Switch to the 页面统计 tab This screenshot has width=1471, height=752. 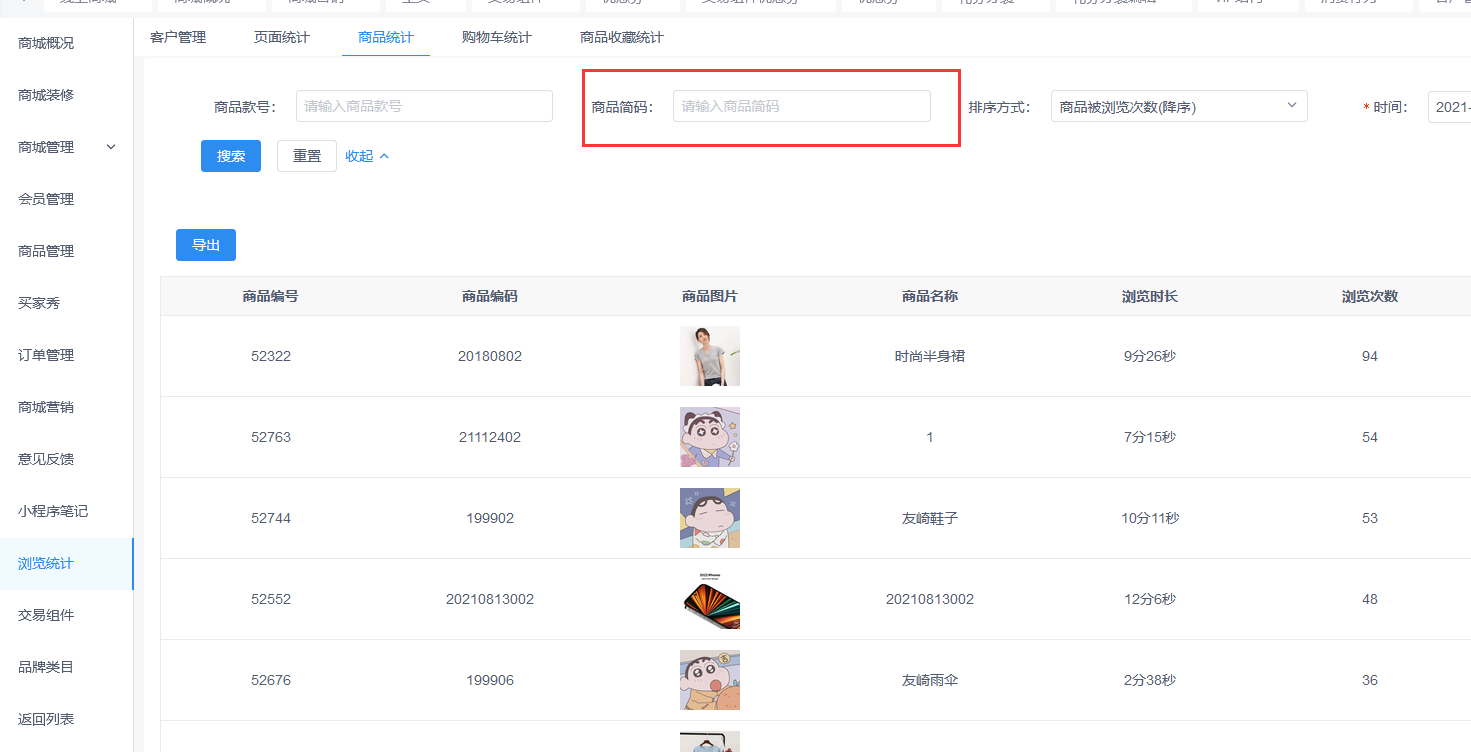[282, 37]
